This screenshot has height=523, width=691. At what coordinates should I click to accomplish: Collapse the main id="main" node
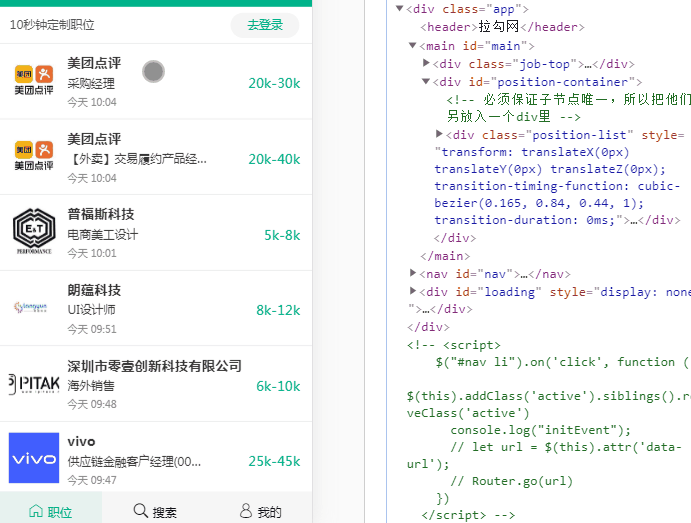[412, 45]
